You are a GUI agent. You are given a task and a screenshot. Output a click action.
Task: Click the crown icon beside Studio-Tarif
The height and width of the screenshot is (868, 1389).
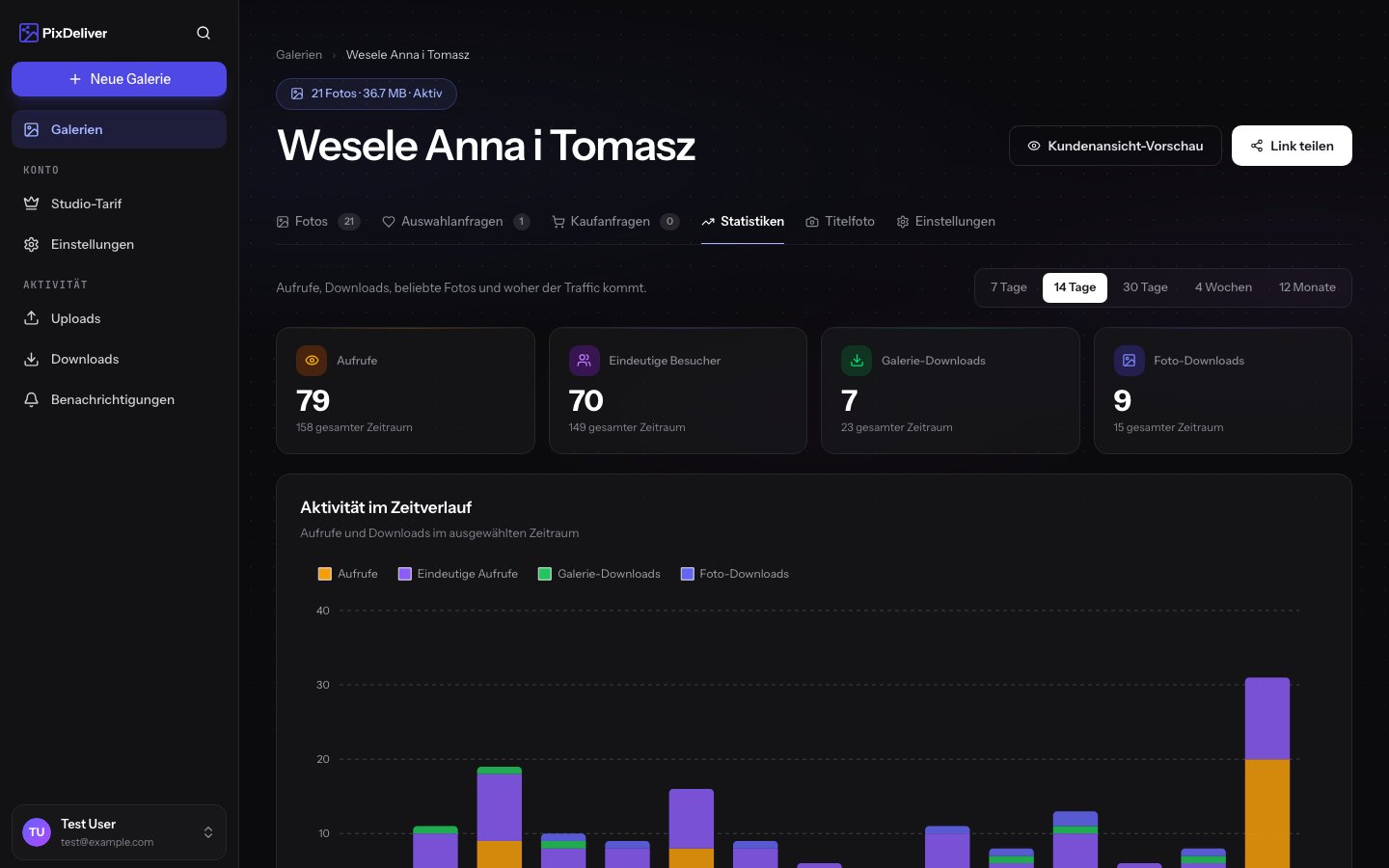[32, 203]
